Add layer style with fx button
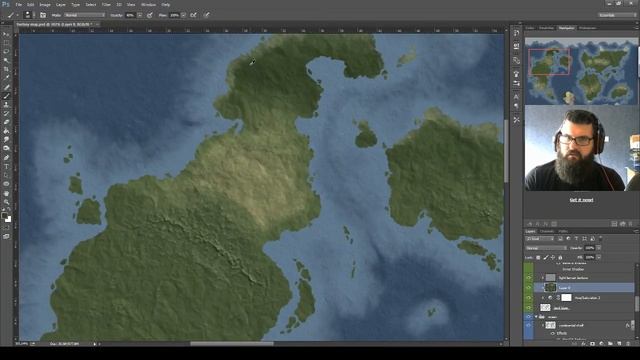Viewport: 640px width, 360px height. [584, 343]
